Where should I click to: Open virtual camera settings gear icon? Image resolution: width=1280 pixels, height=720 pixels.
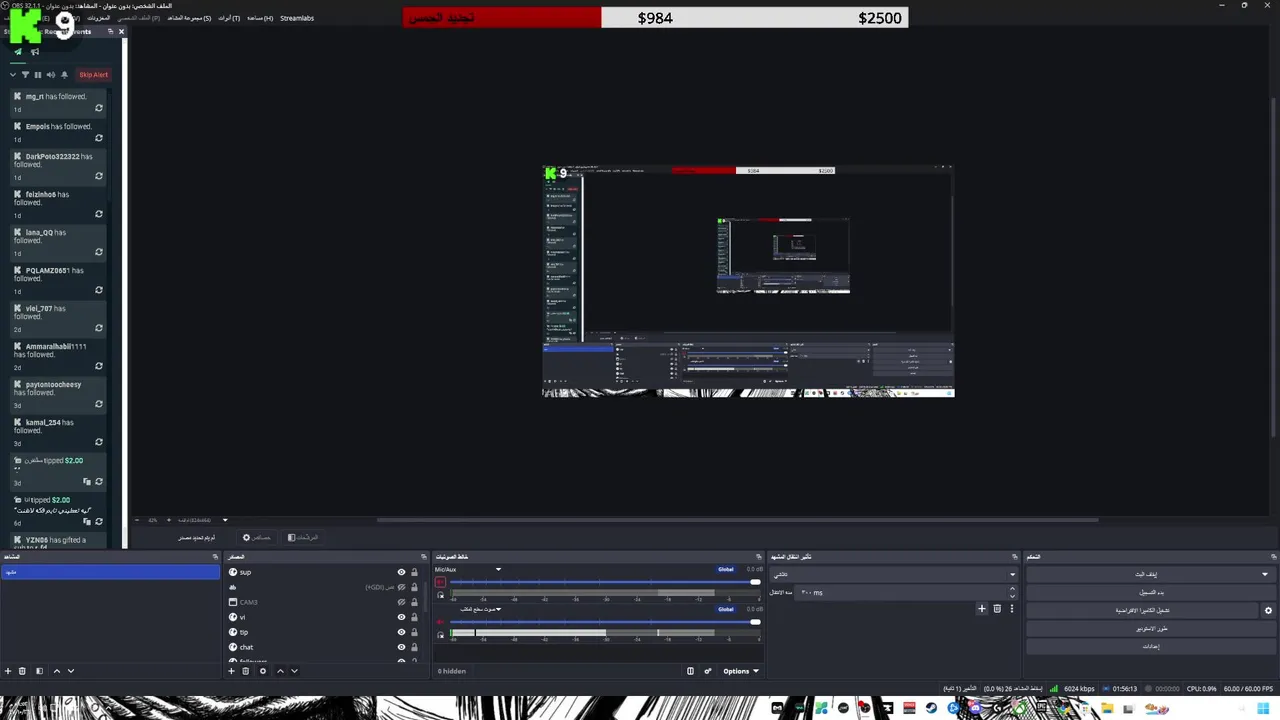tap(1268, 610)
